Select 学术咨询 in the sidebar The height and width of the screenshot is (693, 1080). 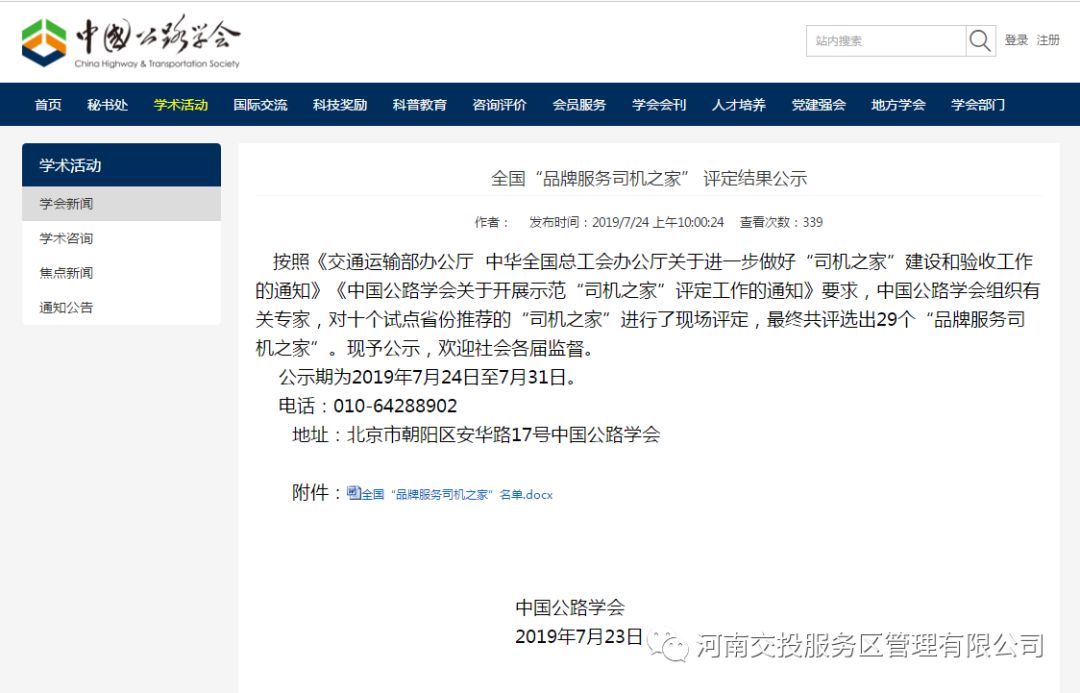coord(66,239)
